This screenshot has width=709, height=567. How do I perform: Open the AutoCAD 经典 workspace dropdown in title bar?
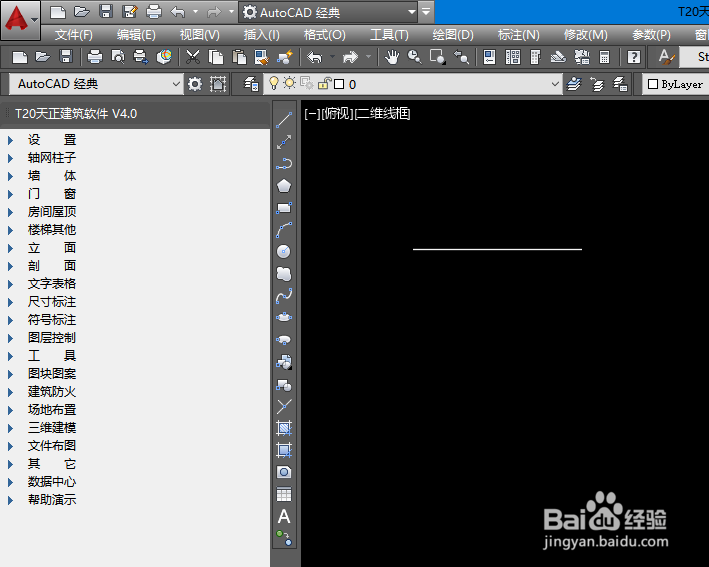pyautogui.click(x=328, y=12)
